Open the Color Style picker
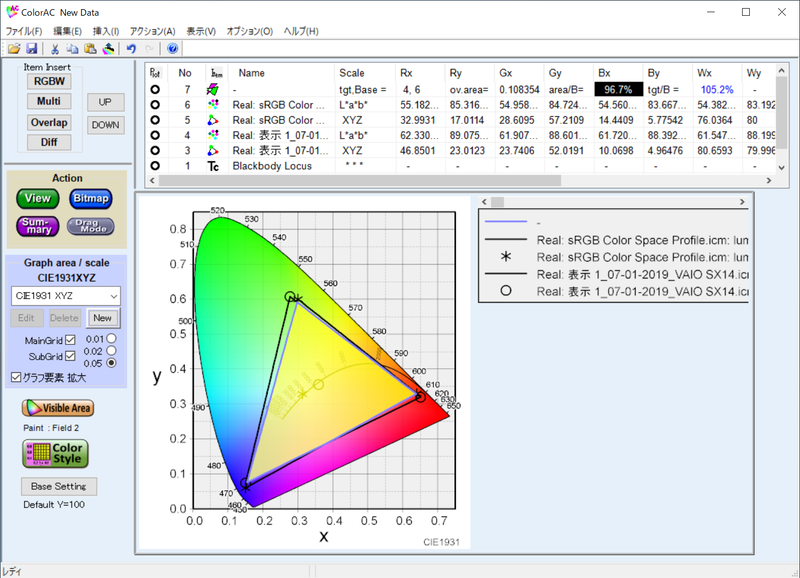The height and width of the screenshot is (578, 800). tap(55, 453)
